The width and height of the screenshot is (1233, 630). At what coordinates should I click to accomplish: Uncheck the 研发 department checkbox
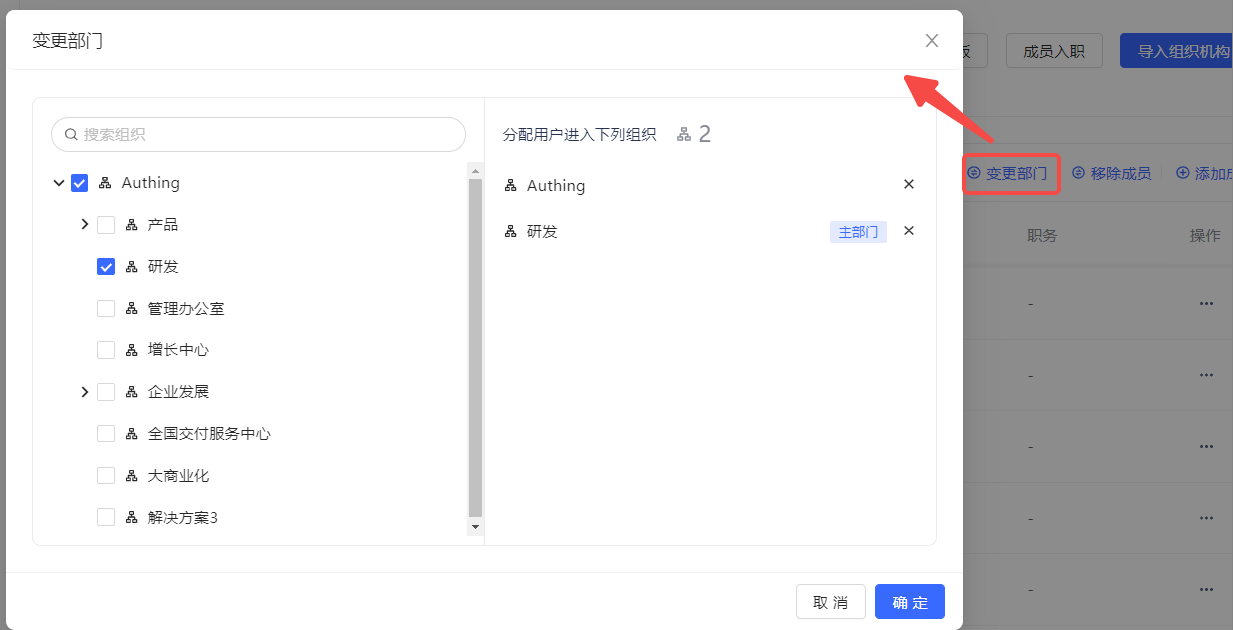point(106,267)
